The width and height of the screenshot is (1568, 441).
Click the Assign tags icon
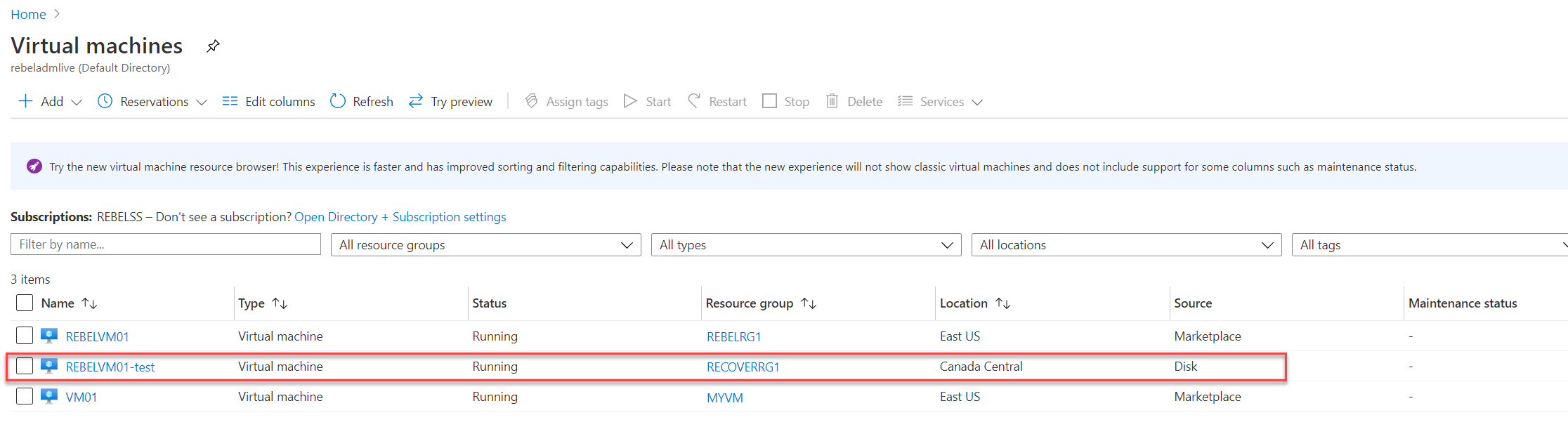click(532, 101)
